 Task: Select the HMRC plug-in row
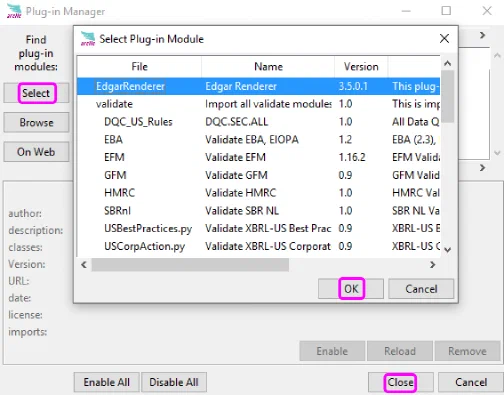click(x=259, y=193)
